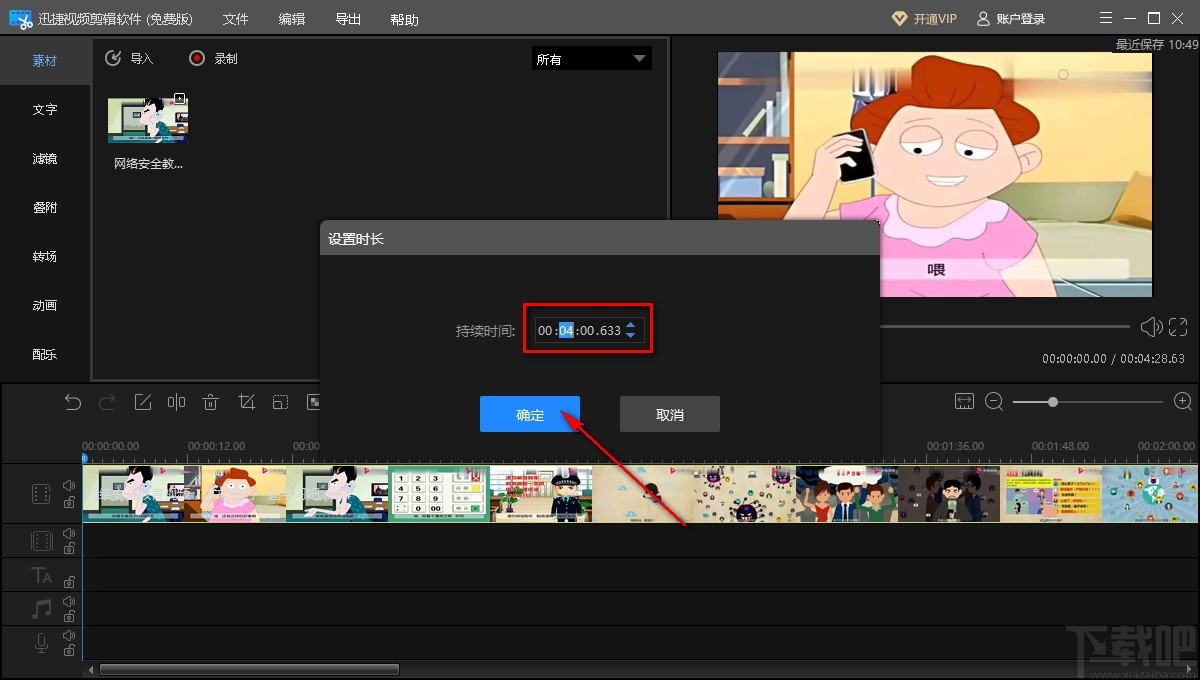Viewport: 1200px width, 680px height.
Task: Increase duration with up stepper arrow
Action: point(631,324)
